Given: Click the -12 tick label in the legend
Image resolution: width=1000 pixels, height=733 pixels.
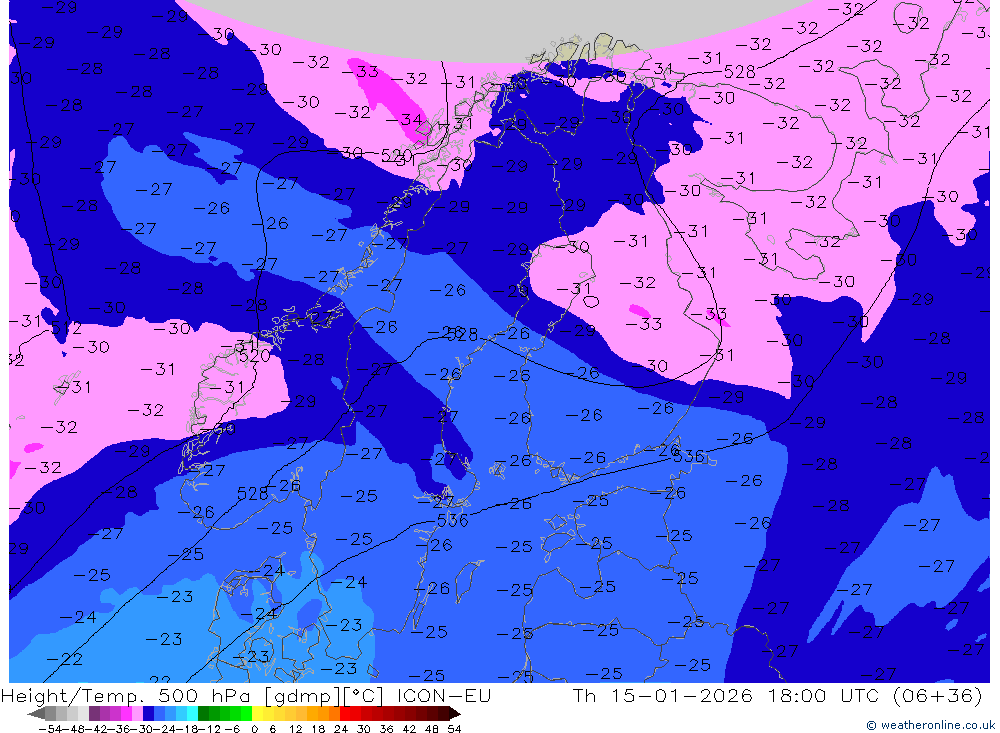Looking at the screenshot, I should point(210,729).
